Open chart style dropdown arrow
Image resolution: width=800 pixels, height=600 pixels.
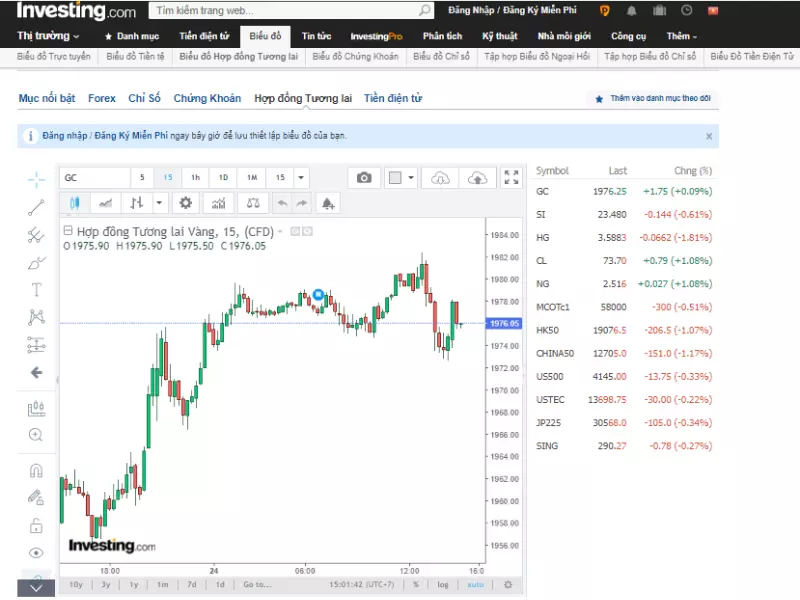159,203
